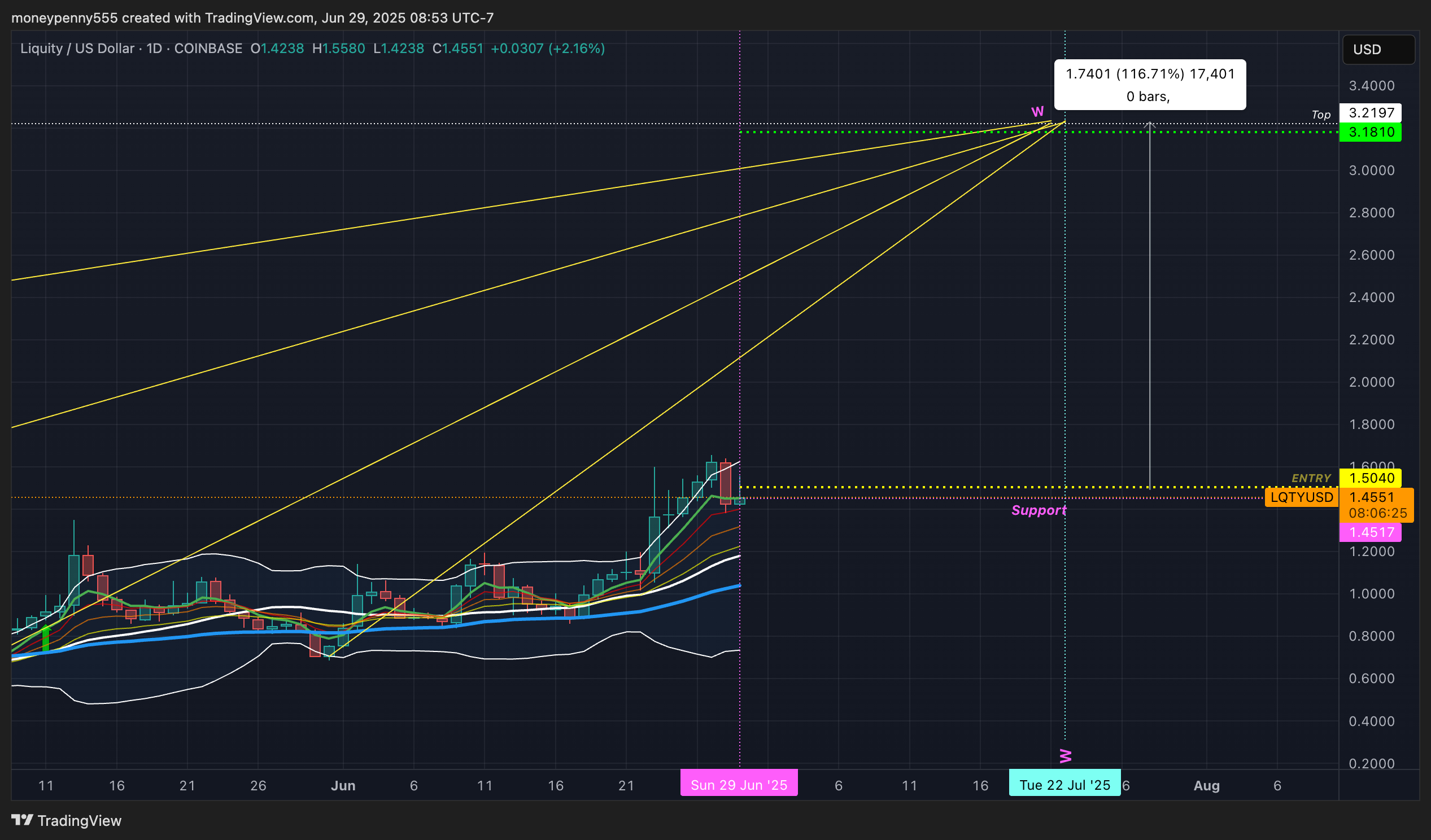Viewport: 1431px width, 840px height.
Task: Click the rotated pink W marker at bottom
Action: pyautogui.click(x=1065, y=756)
